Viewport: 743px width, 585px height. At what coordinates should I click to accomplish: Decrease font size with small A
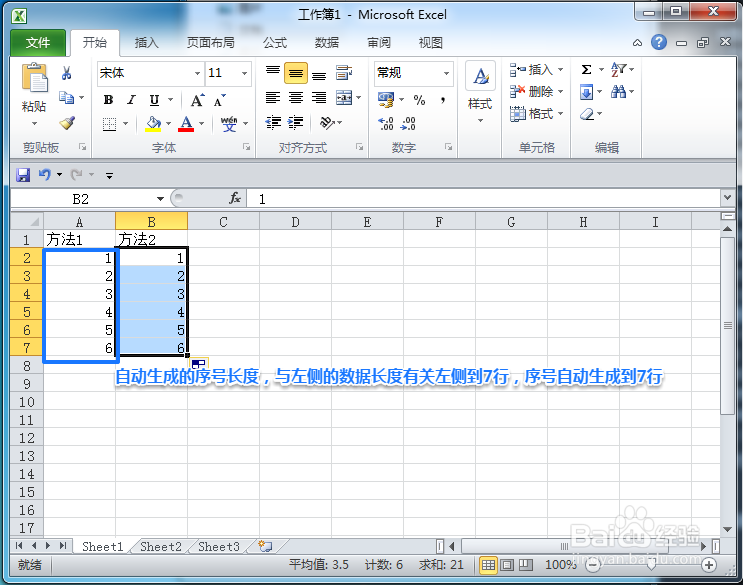point(219,100)
